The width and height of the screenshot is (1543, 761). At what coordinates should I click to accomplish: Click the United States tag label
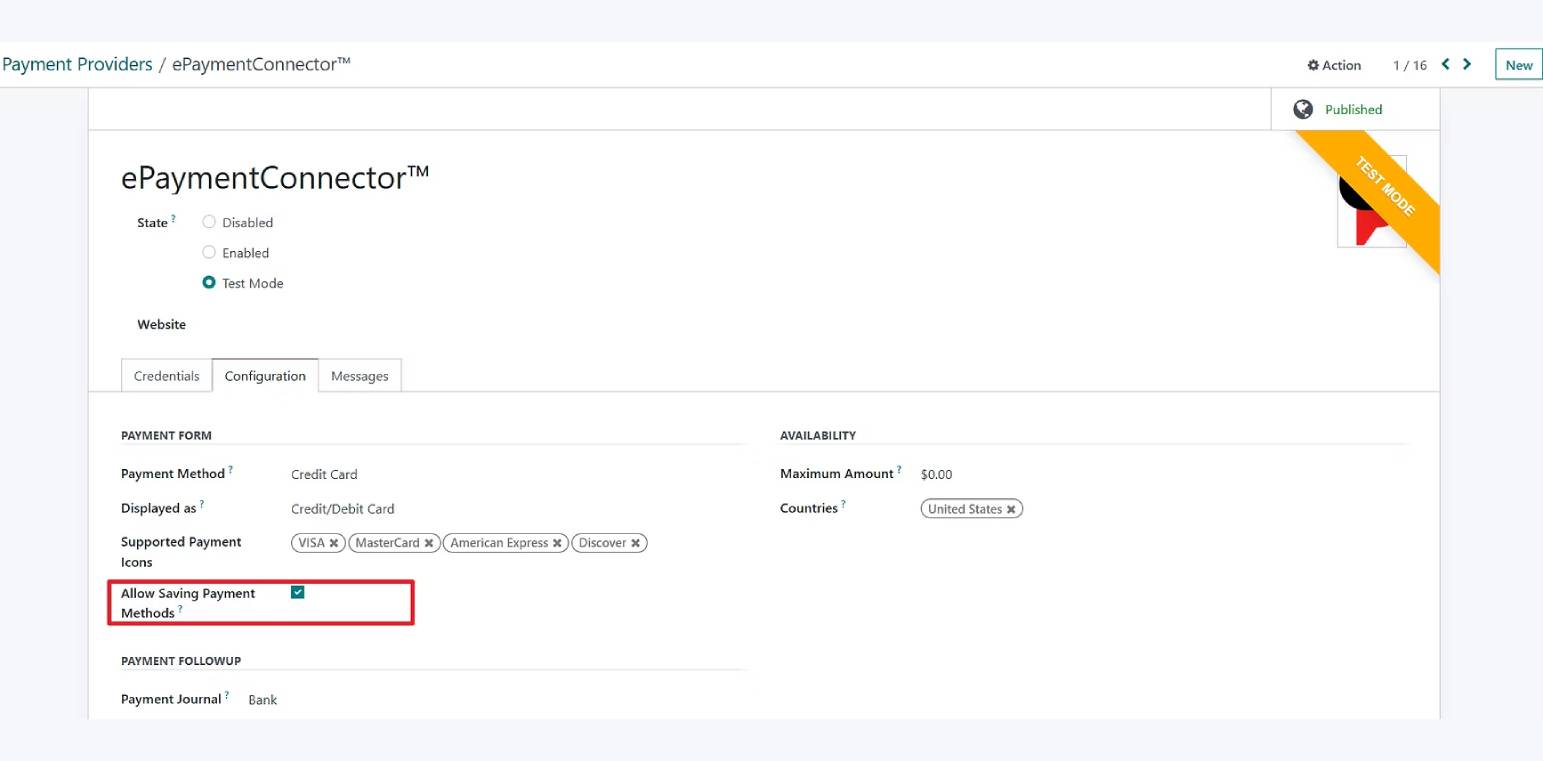tap(965, 509)
